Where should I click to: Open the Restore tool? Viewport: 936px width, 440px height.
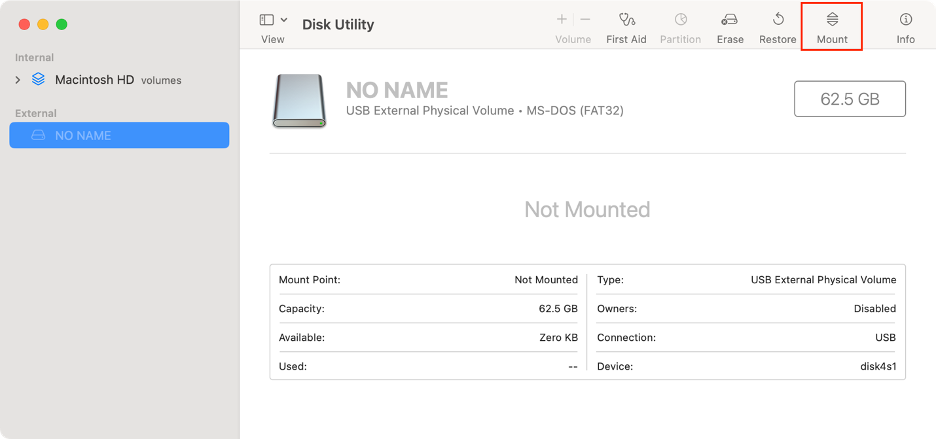tap(778, 27)
